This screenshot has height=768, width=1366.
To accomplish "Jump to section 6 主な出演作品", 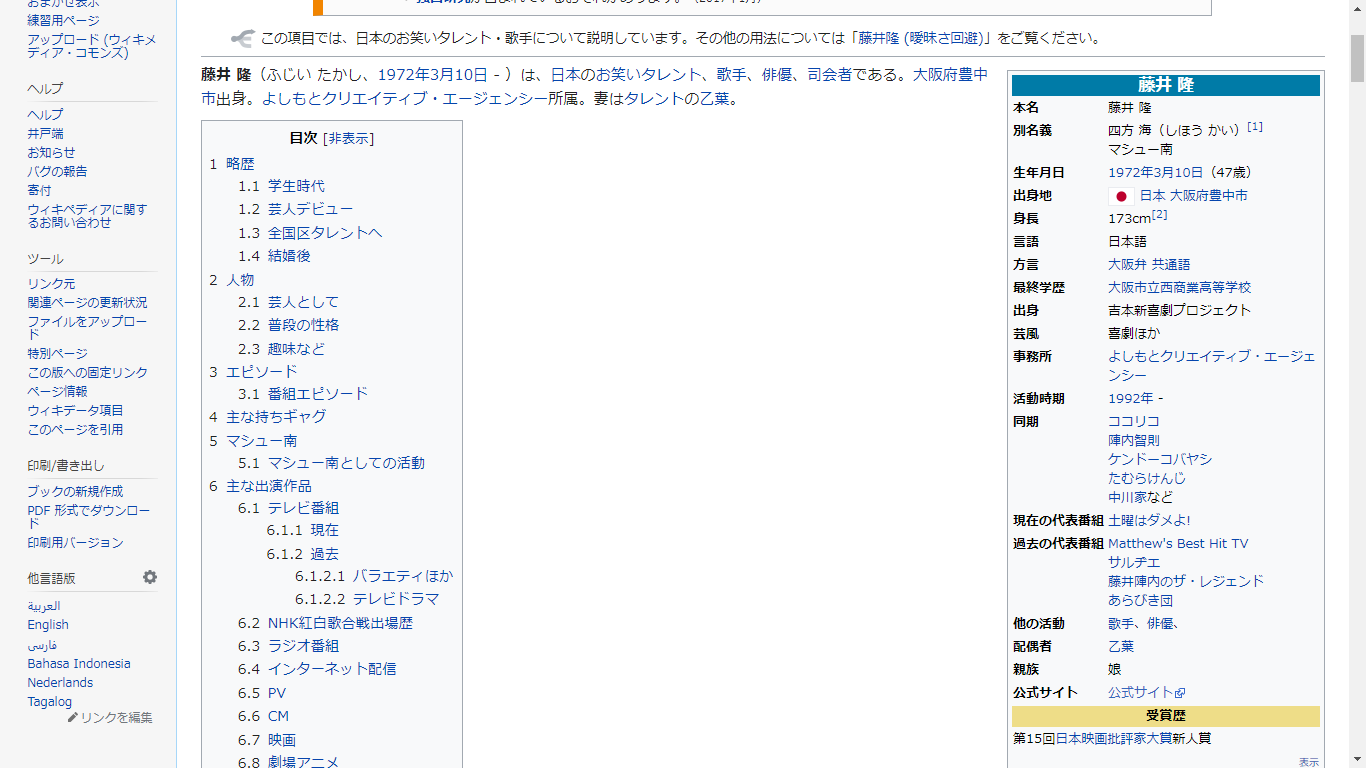I will [260, 486].
